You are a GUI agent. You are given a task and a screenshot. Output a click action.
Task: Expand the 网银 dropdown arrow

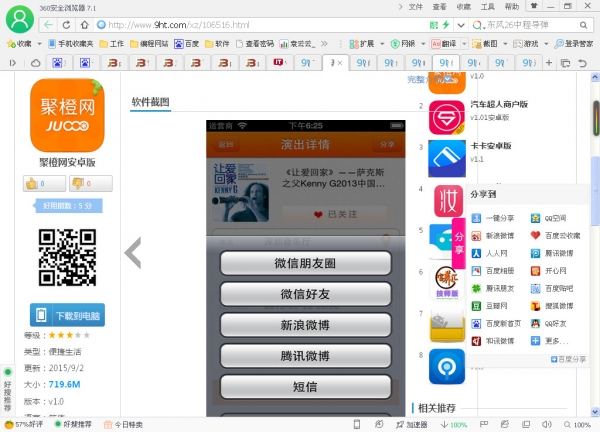pyautogui.click(x=423, y=44)
